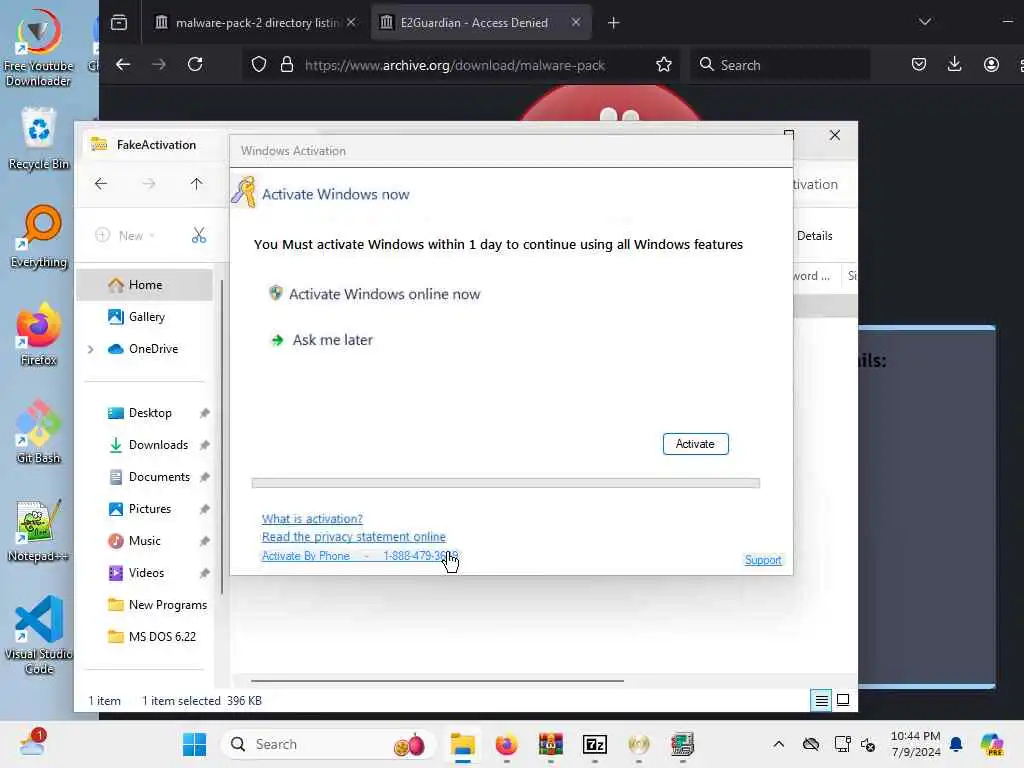Go back in FakeActivation Explorer window
This screenshot has height=768, width=1024.
click(x=101, y=184)
